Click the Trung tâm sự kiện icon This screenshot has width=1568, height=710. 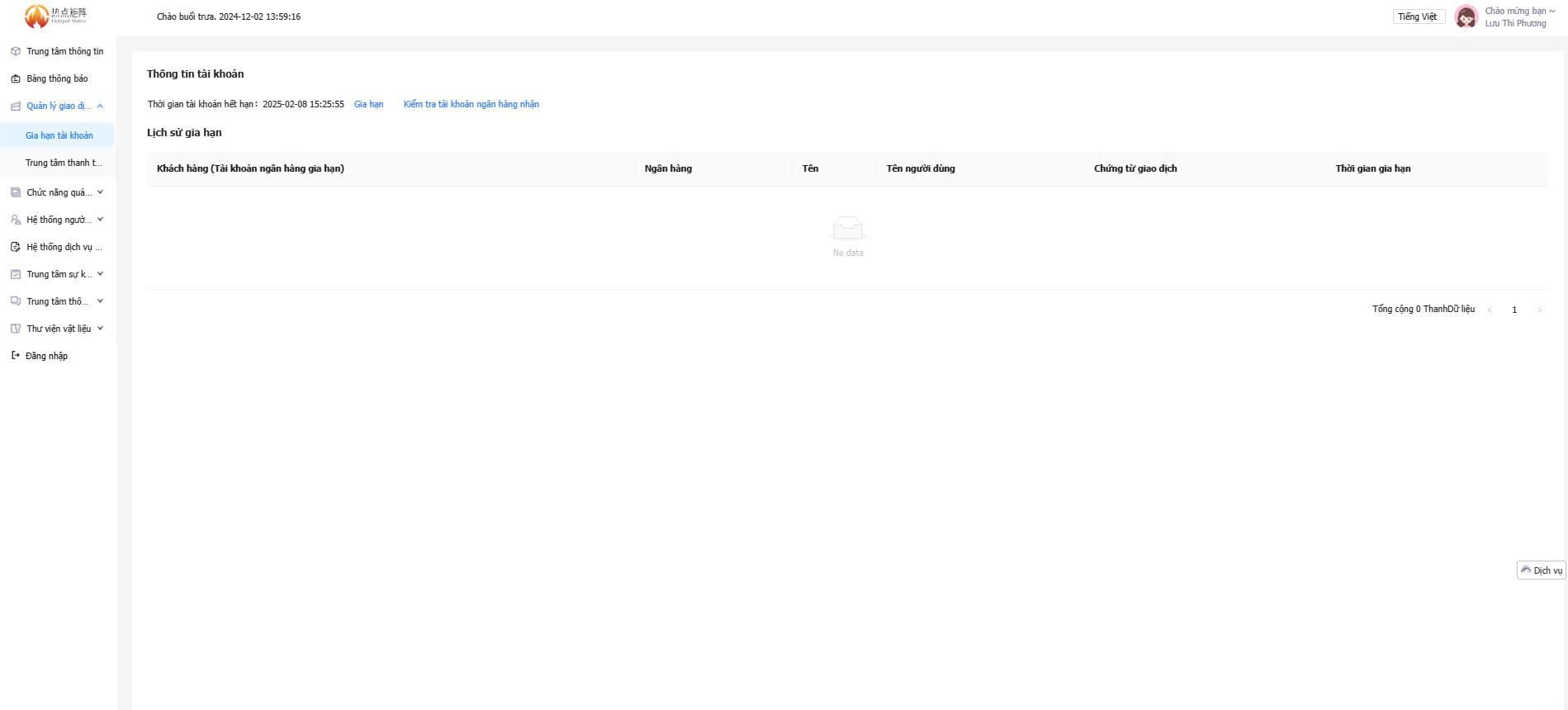click(x=15, y=274)
